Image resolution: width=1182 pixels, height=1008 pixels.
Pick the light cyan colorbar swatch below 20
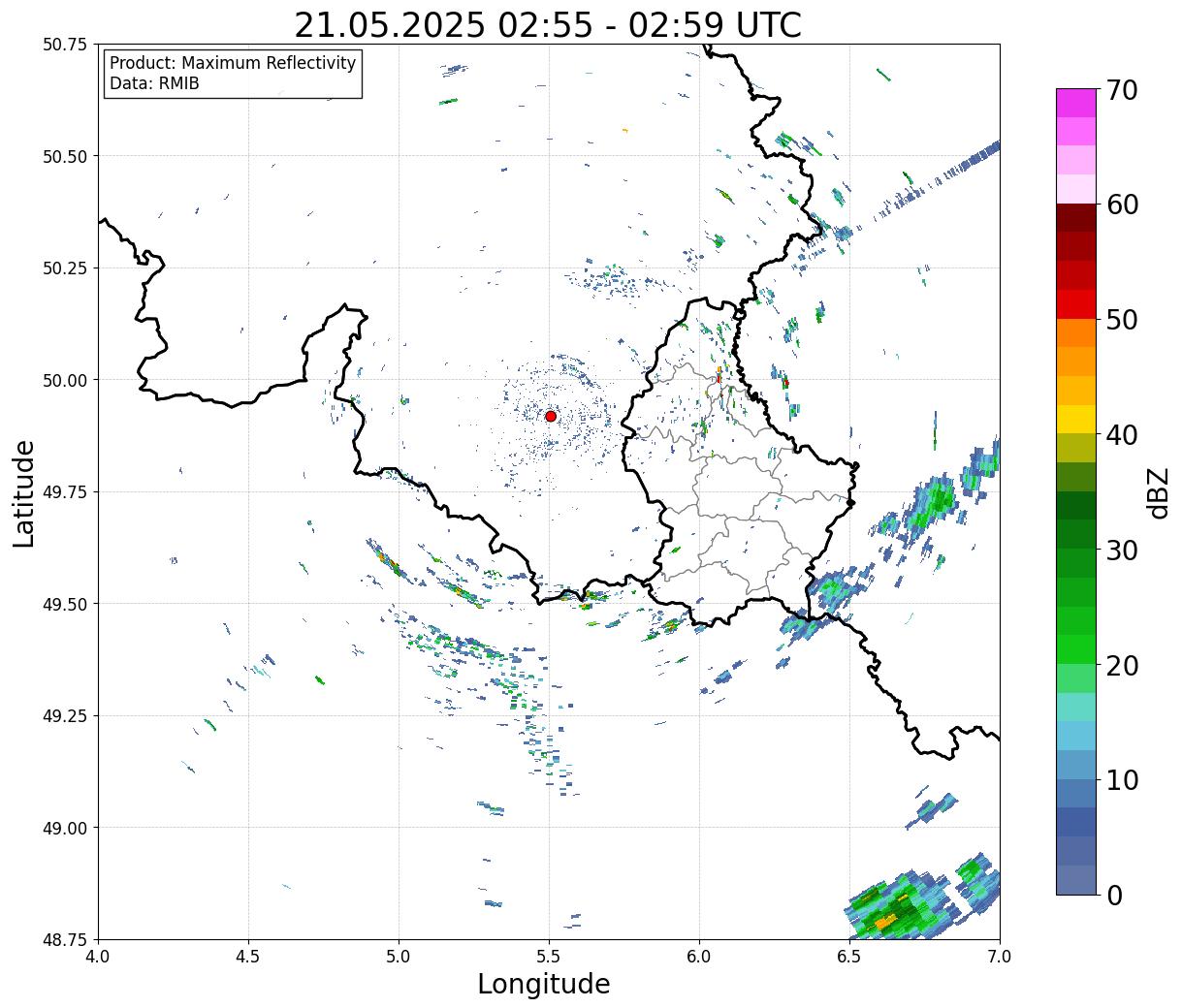(1076, 707)
